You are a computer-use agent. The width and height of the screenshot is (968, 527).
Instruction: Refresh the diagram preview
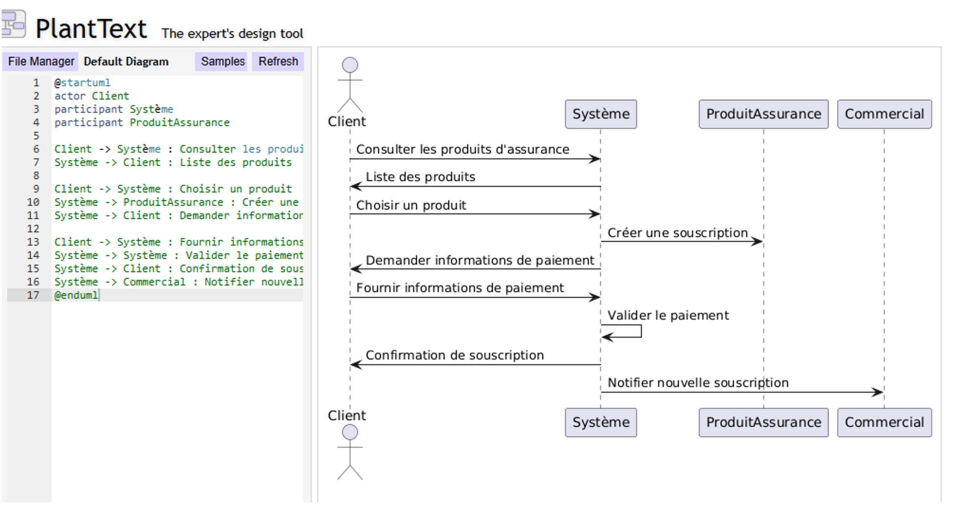[x=278, y=62]
